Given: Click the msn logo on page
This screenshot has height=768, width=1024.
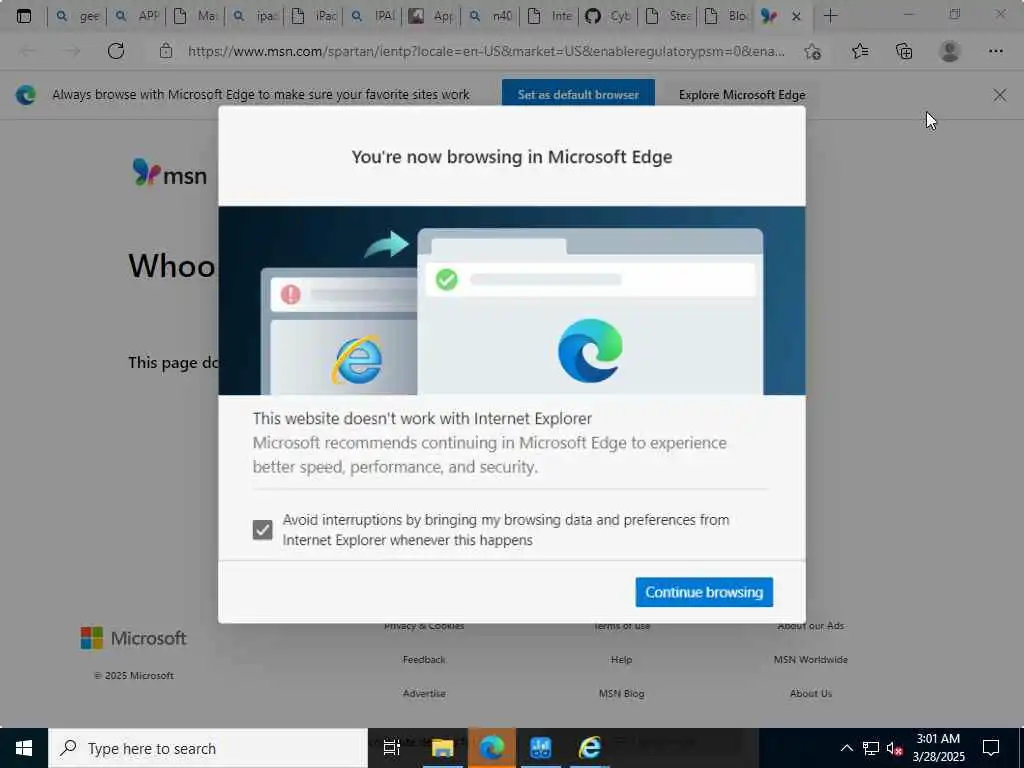Looking at the screenshot, I should (169, 173).
